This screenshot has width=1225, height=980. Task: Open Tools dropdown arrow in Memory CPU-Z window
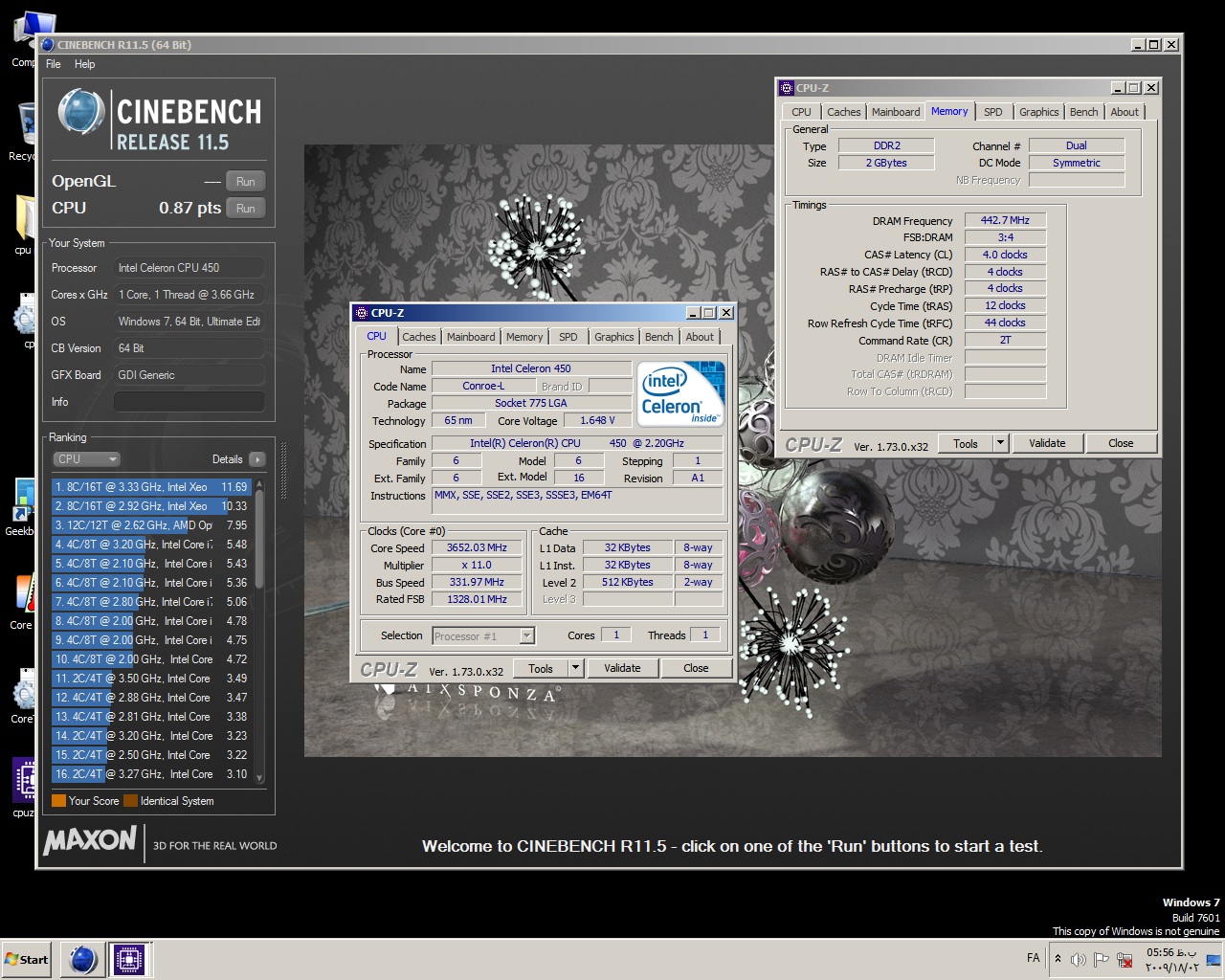point(1000,443)
